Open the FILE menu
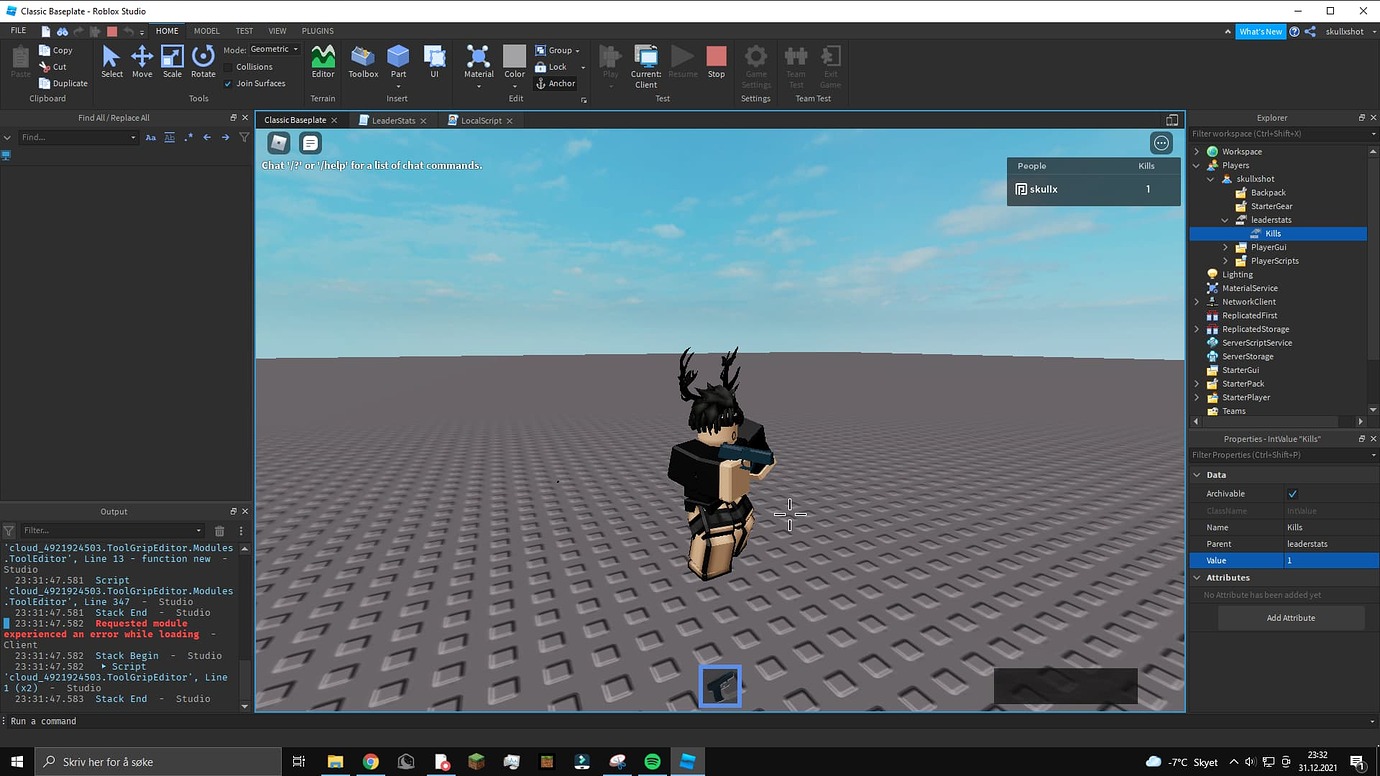 18,31
